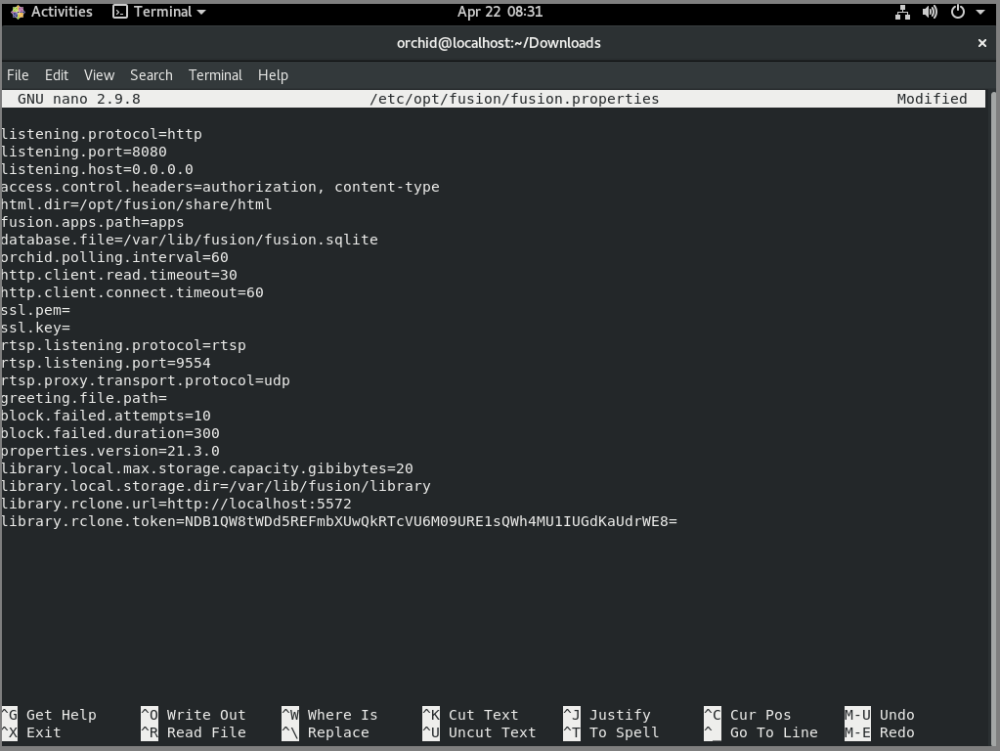Click the distro logo beside Activities
The width and height of the screenshot is (1000, 751).
[x=16, y=12]
